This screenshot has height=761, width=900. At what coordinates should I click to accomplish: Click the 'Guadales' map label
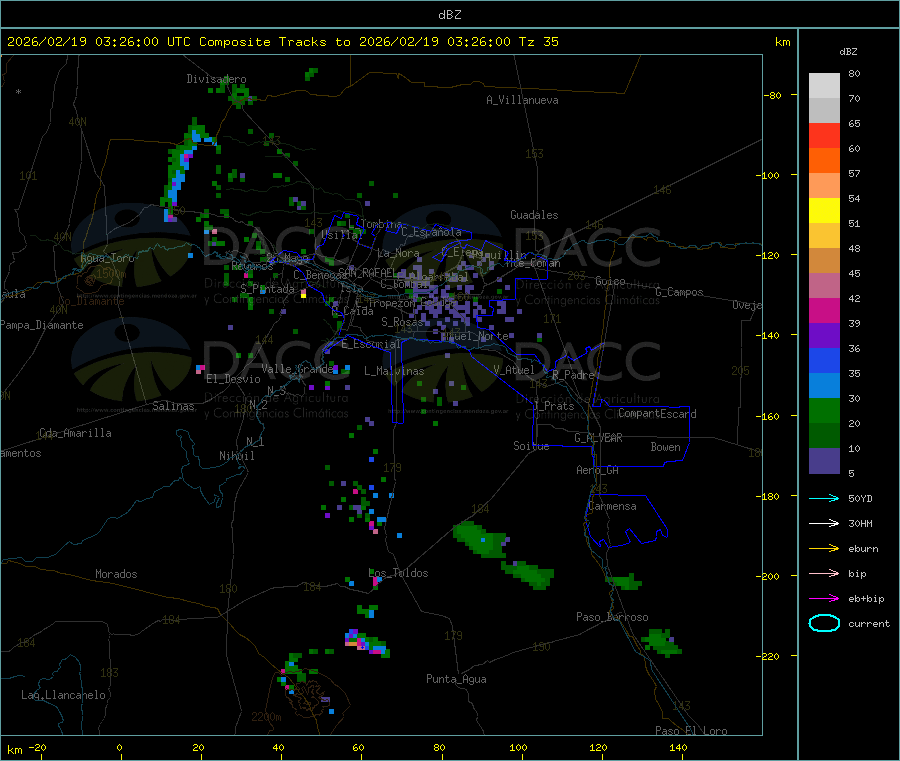click(x=534, y=215)
